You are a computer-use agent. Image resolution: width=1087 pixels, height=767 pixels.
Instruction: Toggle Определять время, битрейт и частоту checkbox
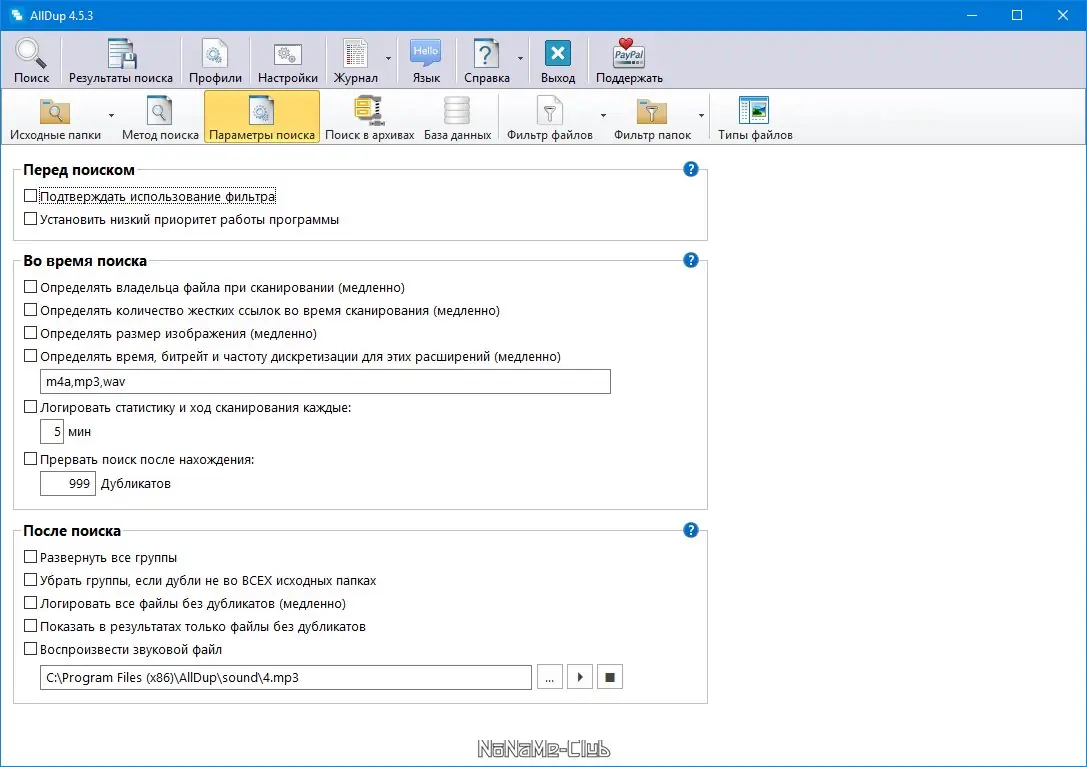[31, 356]
